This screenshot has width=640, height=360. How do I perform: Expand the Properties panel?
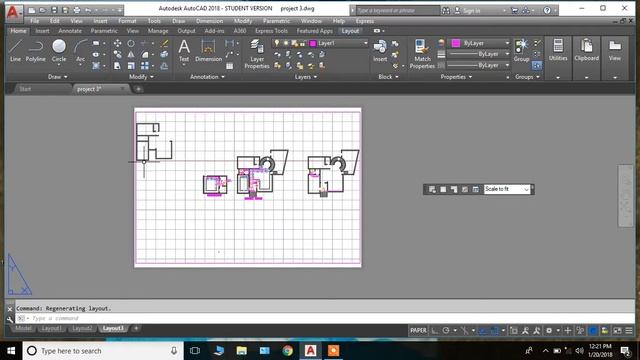coord(456,77)
